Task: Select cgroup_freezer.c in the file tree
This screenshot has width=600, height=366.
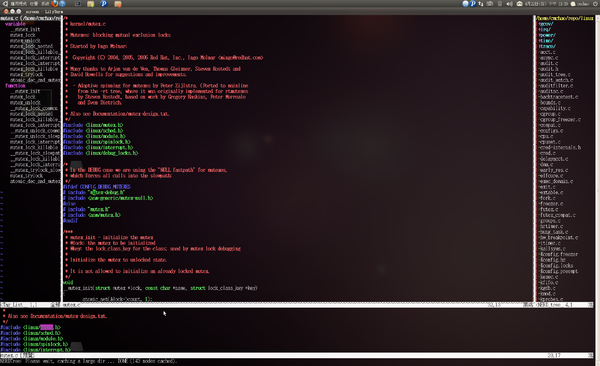Action: coord(559,119)
